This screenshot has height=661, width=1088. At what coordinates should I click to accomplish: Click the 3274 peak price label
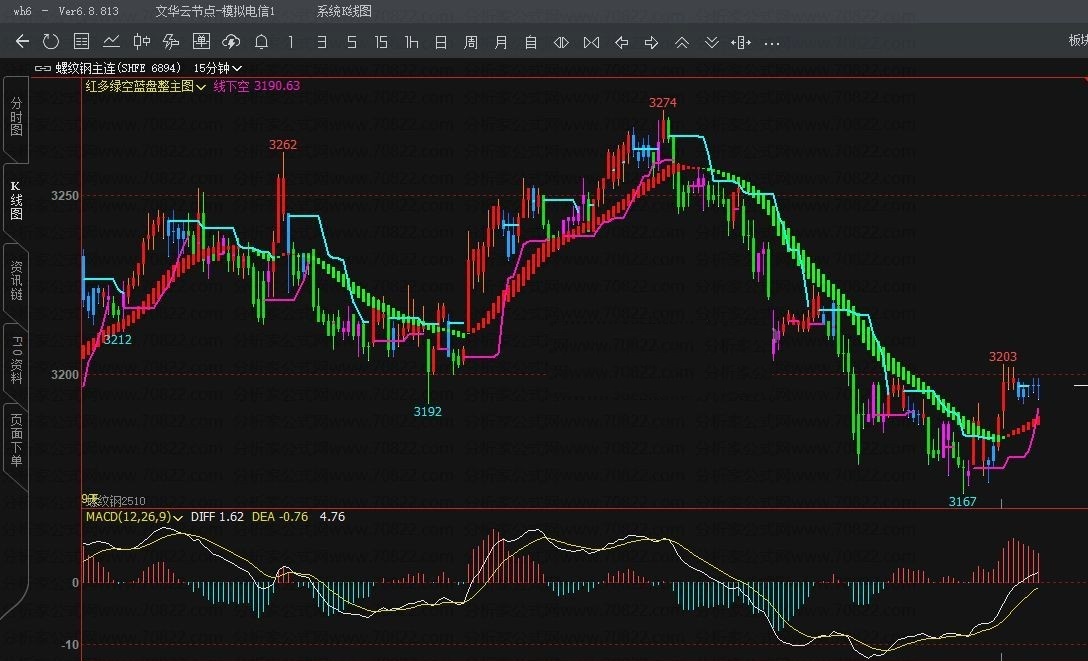(x=663, y=103)
